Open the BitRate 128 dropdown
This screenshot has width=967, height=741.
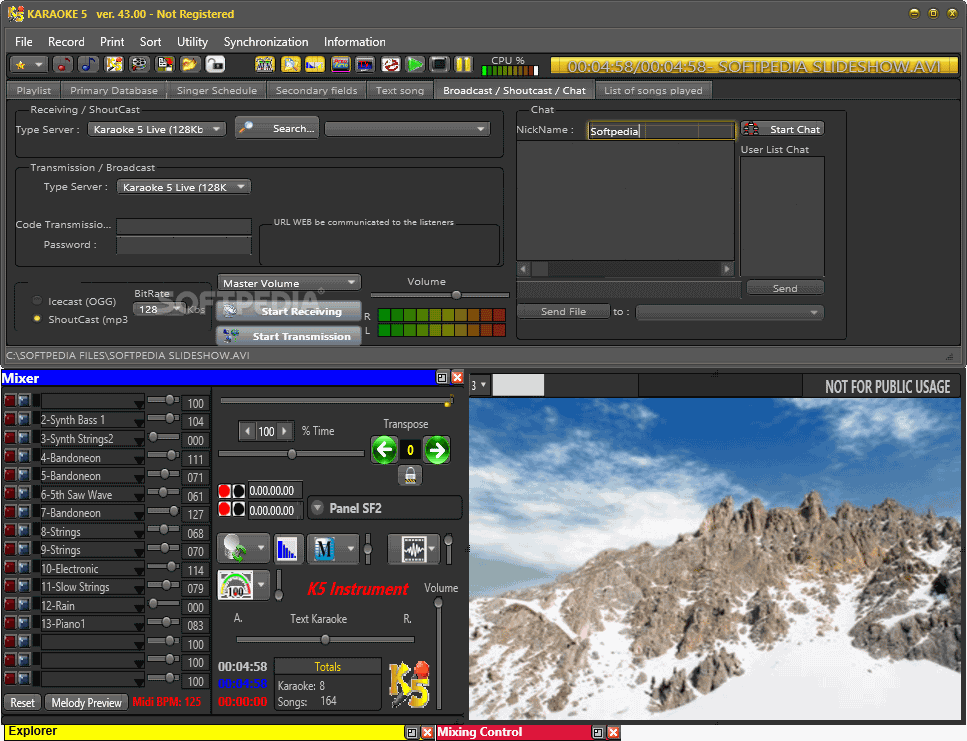[x=159, y=309]
